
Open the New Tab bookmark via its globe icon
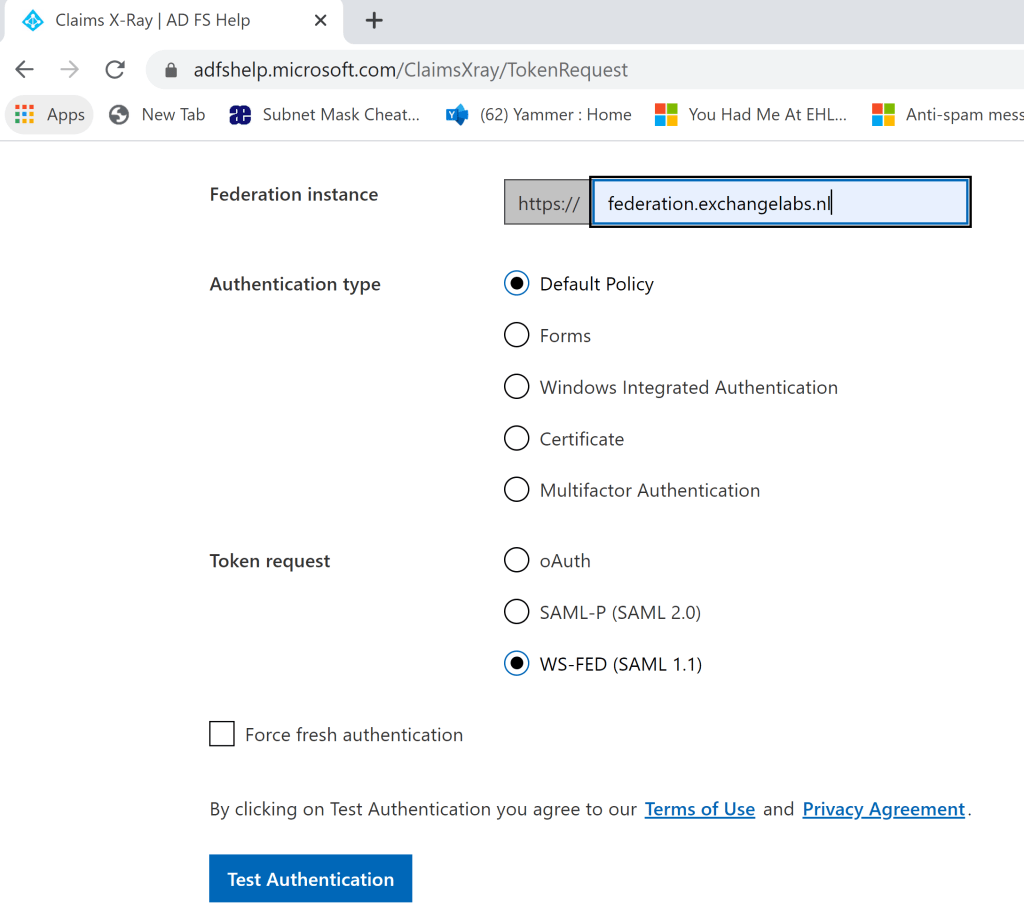click(x=118, y=114)
